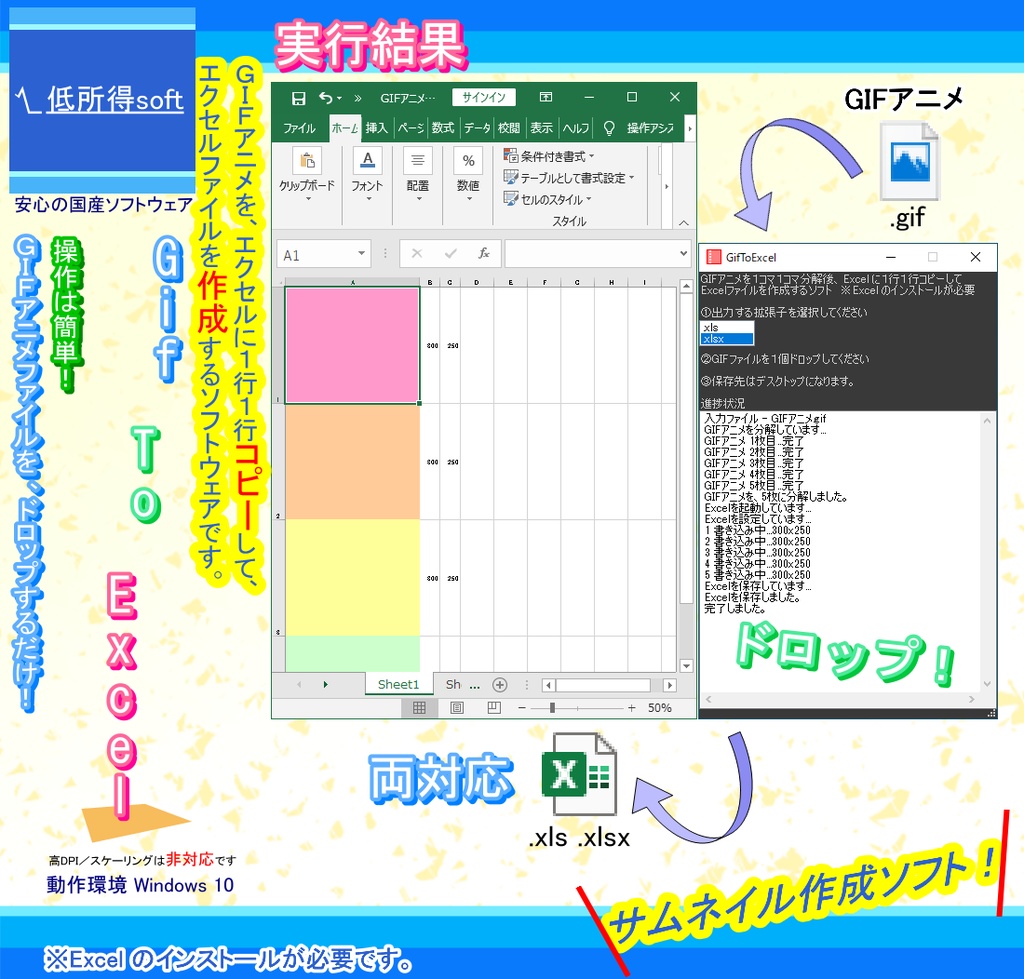Save the workbook from quick access toolbar

pos(297,97)
